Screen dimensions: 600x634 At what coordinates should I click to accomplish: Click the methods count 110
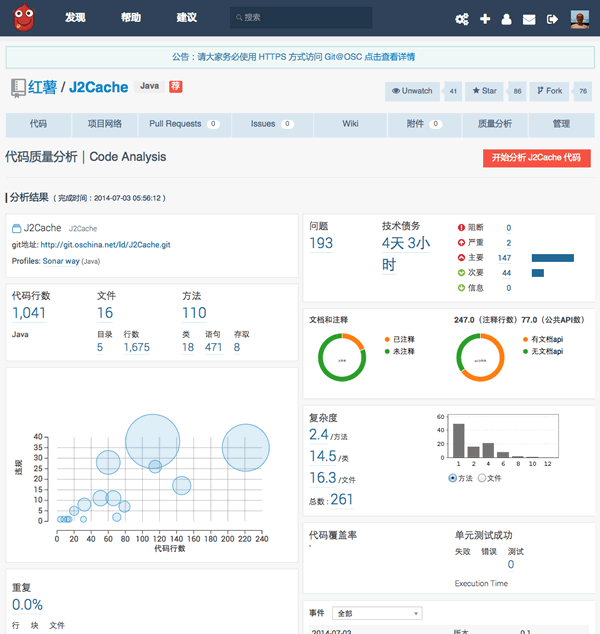(x=194, y=313)
